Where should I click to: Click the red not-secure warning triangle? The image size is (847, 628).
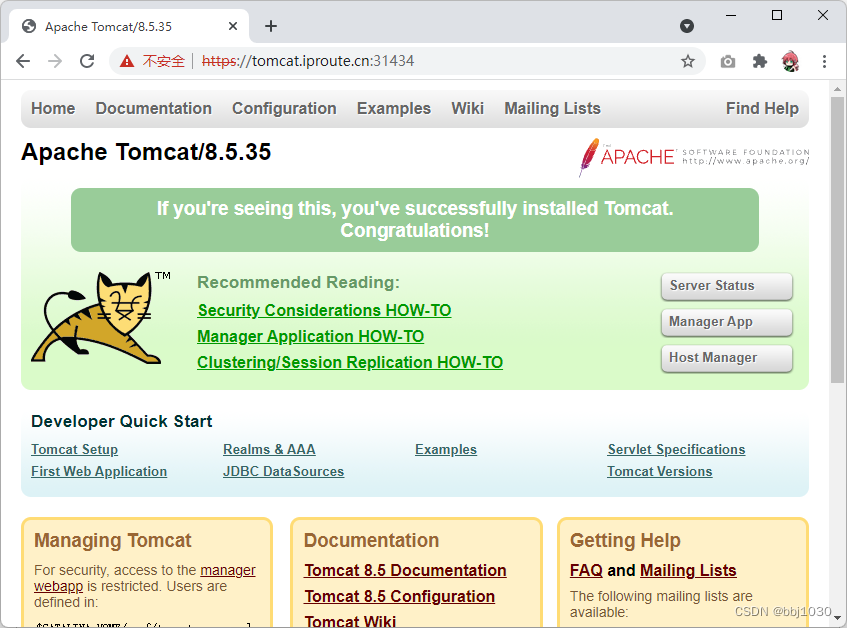(127, 61)
